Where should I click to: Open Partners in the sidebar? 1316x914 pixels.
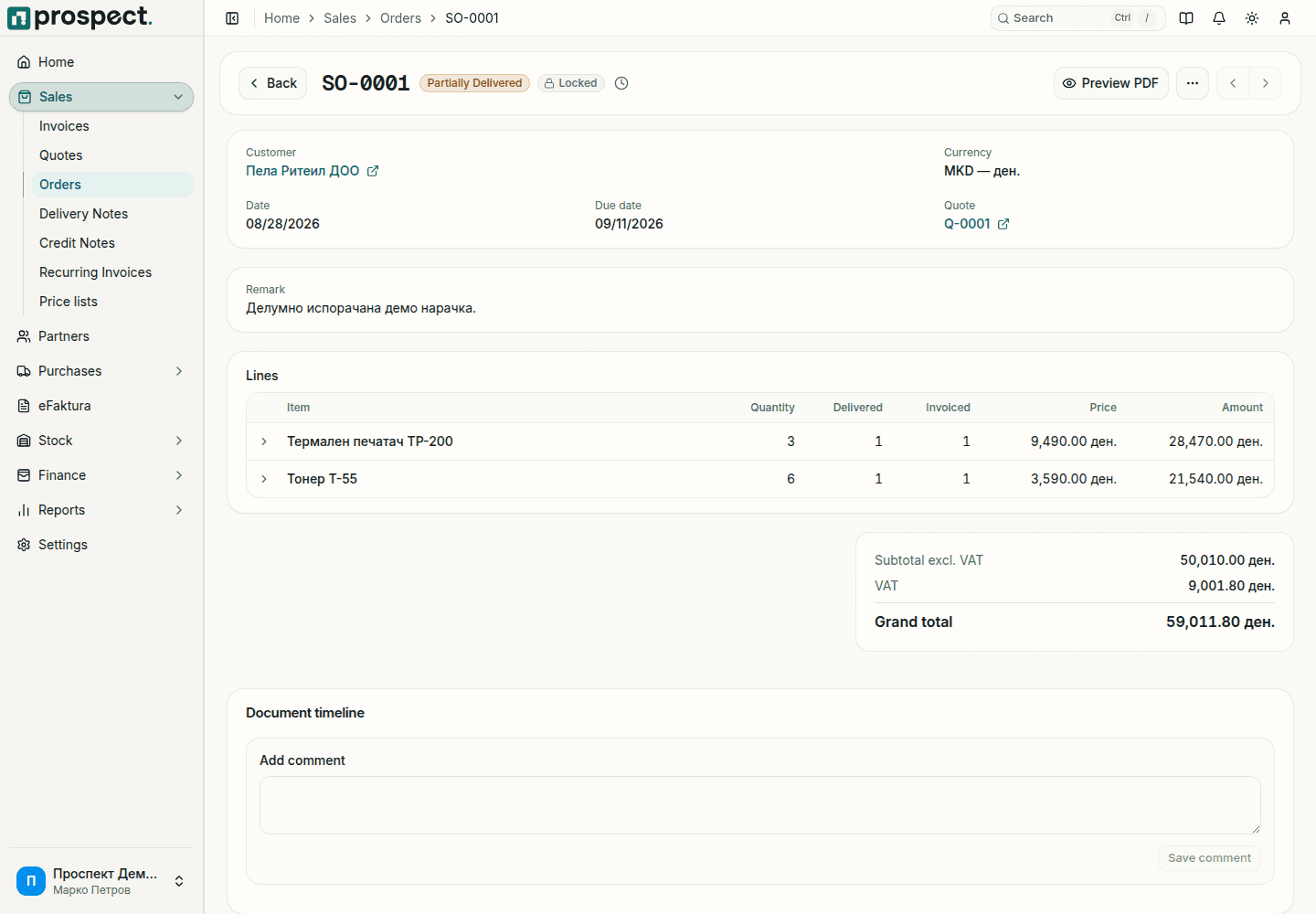101,336
